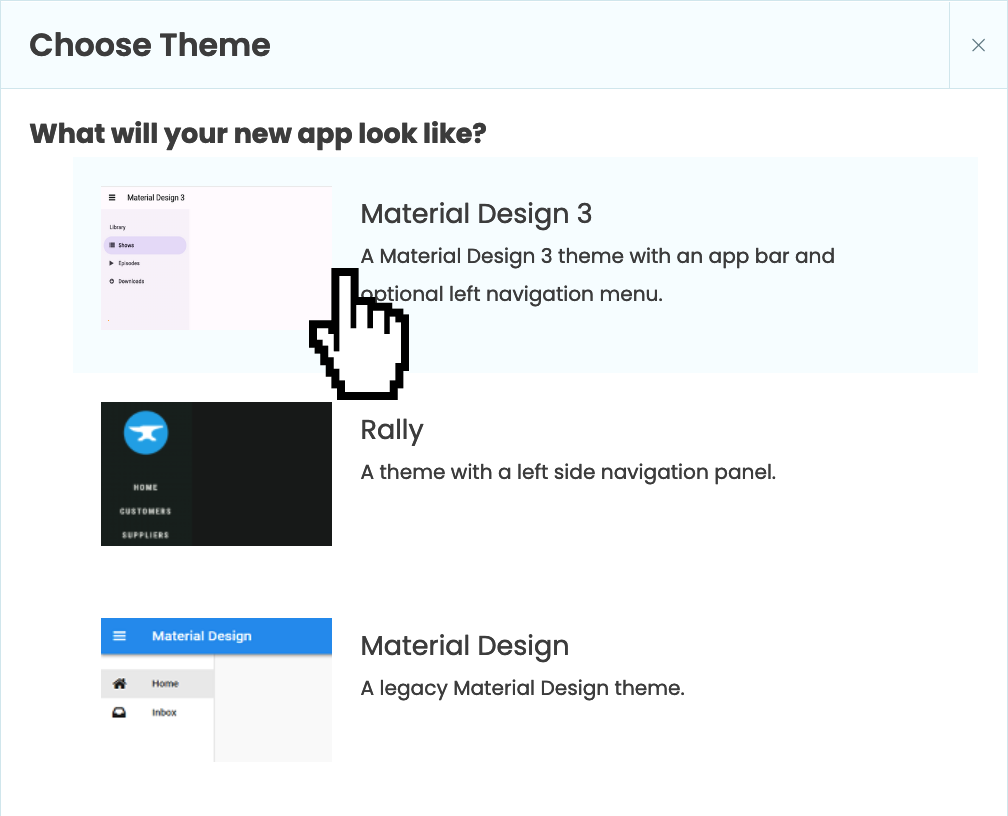The width and height of the screenshot is (1008, 816).
Task: Click the Inbox envelope icon in the preview
Action: (119, 712)
